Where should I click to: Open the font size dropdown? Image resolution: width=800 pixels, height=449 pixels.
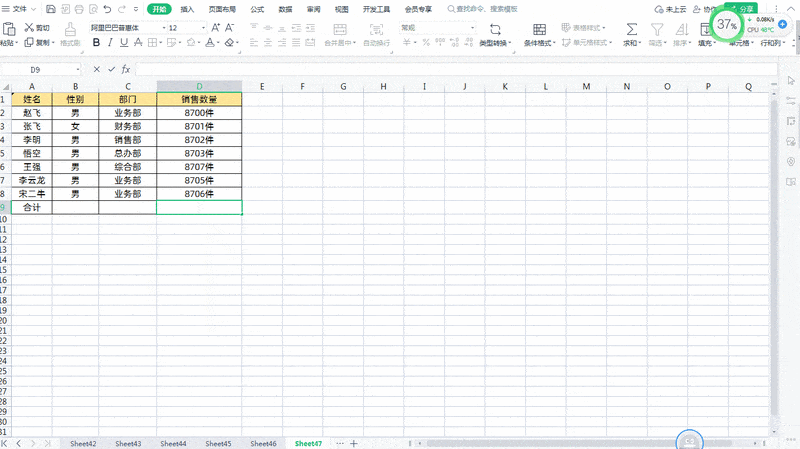tap(203, 28)
